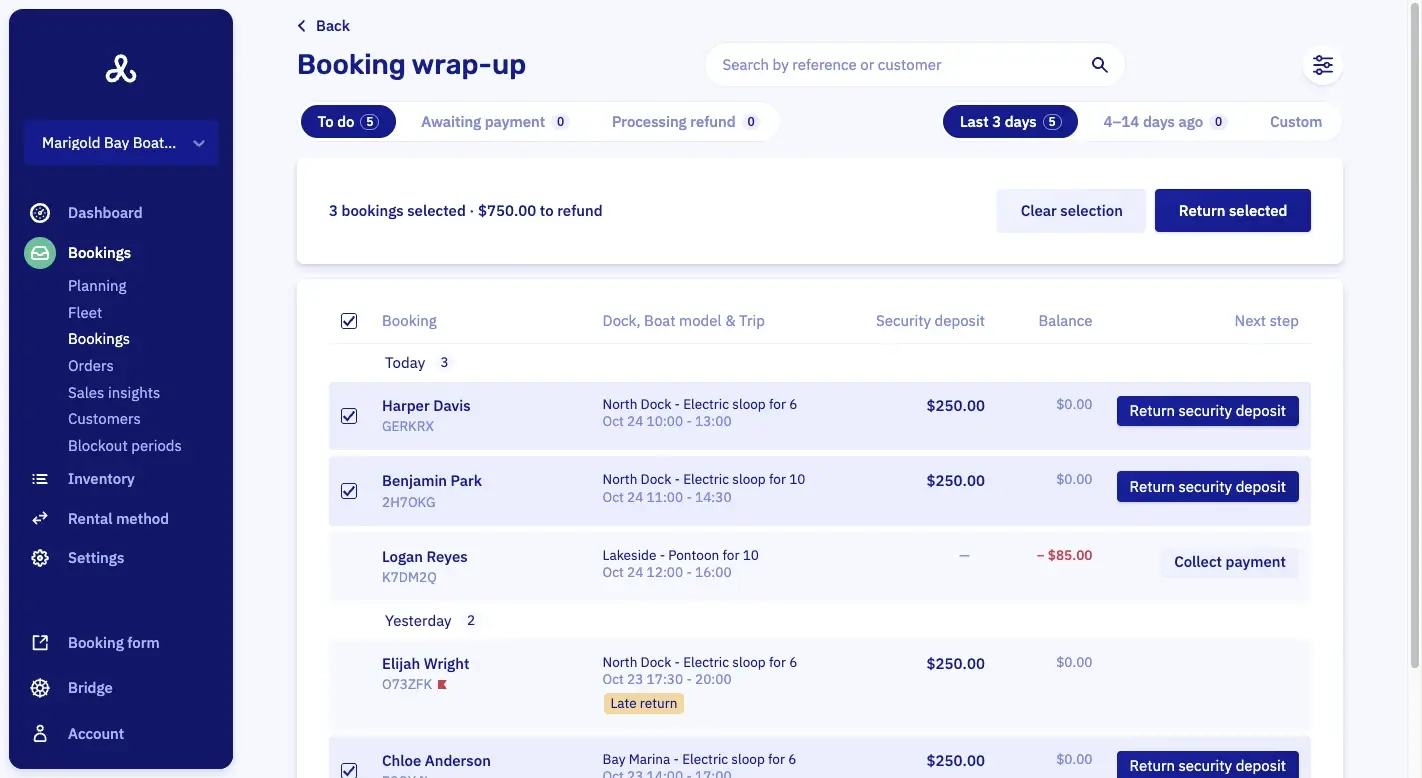Choose the Custom date range
The width and height of the screenshot is (1422, 778).
pos(1296,122)
